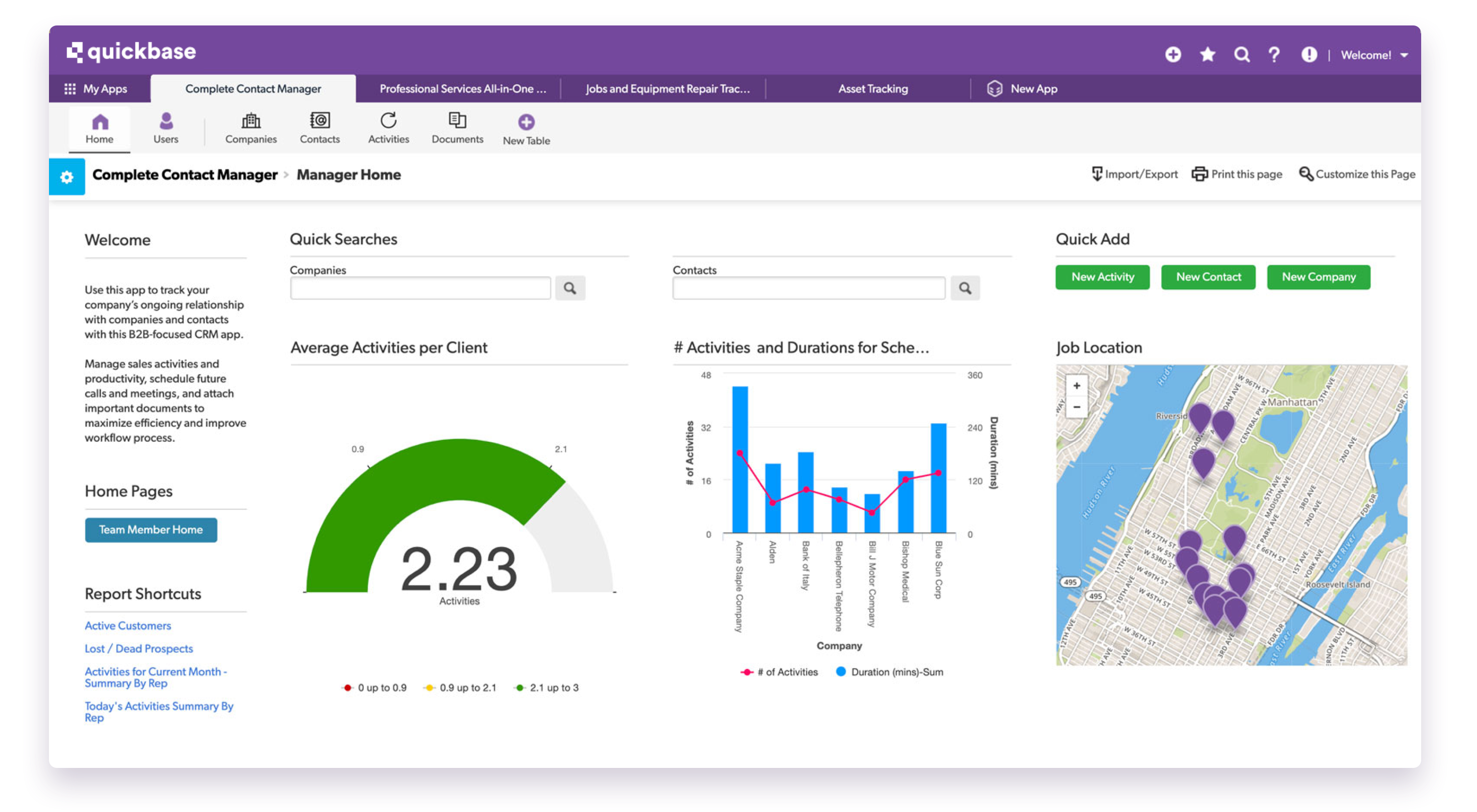Switch to Asset Tracking app tab

pyautogui.click(x=873, y=89)
